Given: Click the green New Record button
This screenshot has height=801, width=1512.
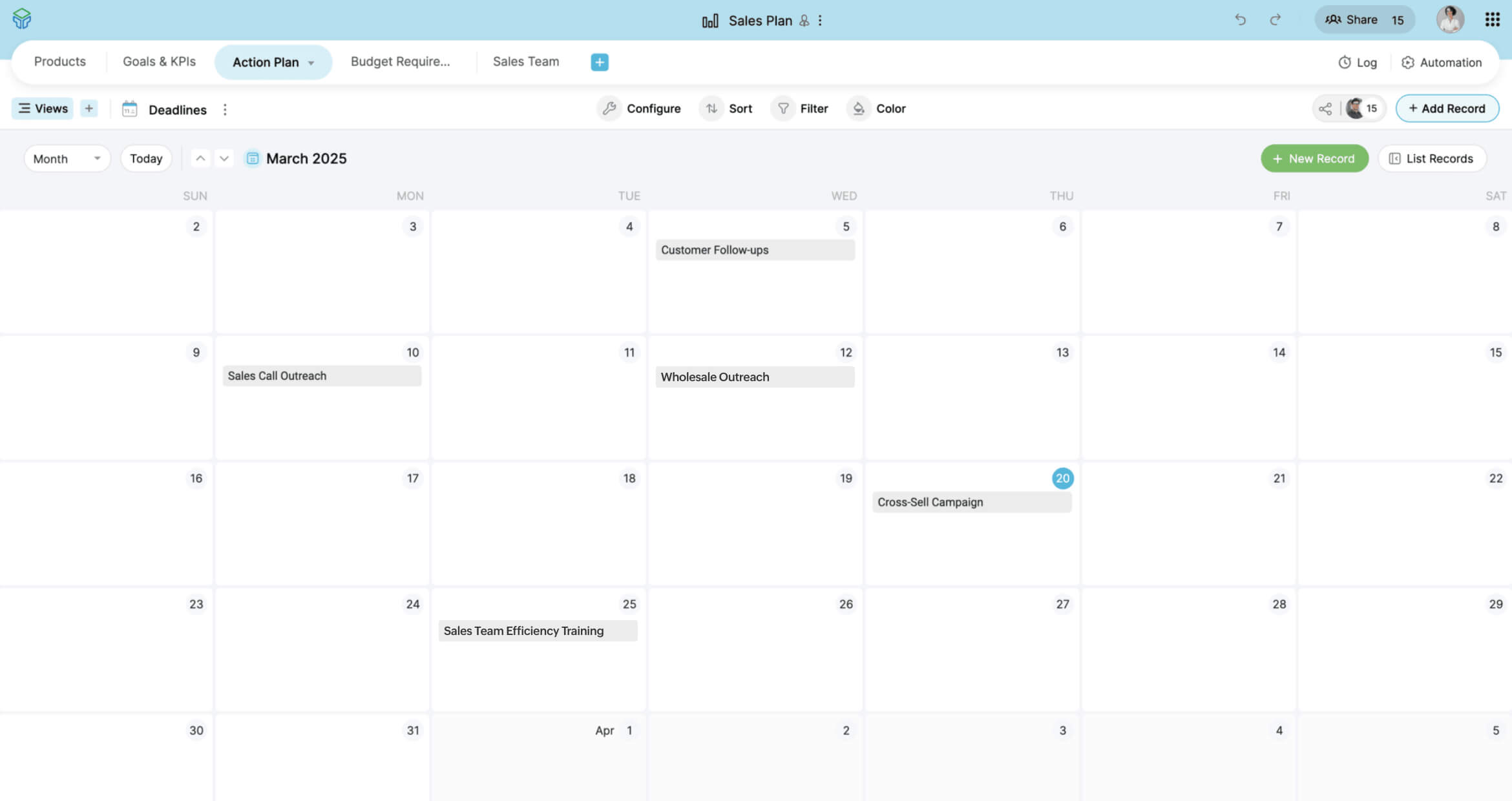Looking at the screenshot, I should click(1314, 158).
